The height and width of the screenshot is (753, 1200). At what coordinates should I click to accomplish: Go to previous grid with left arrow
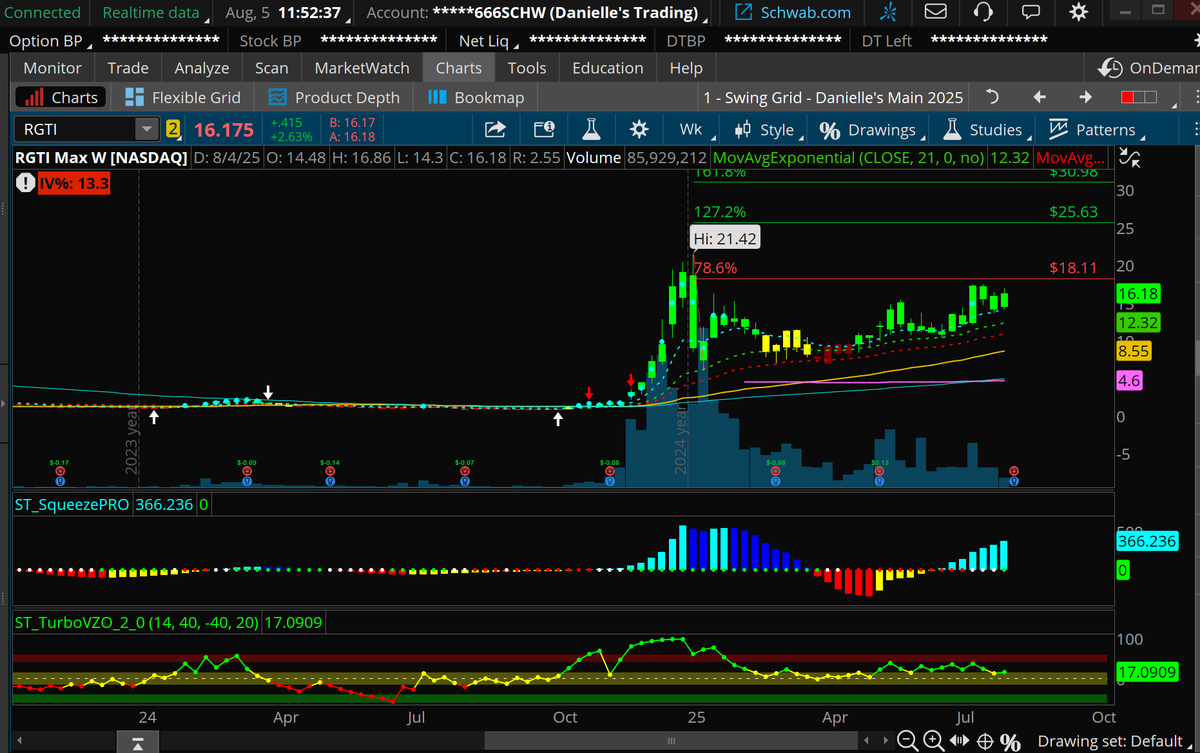[1039, 97]
